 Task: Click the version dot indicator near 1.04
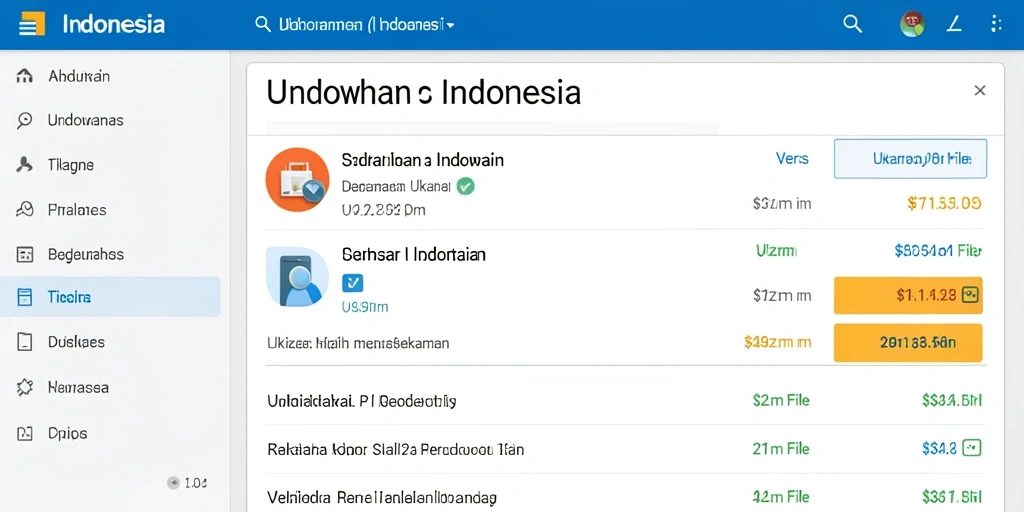coord(173,483)
